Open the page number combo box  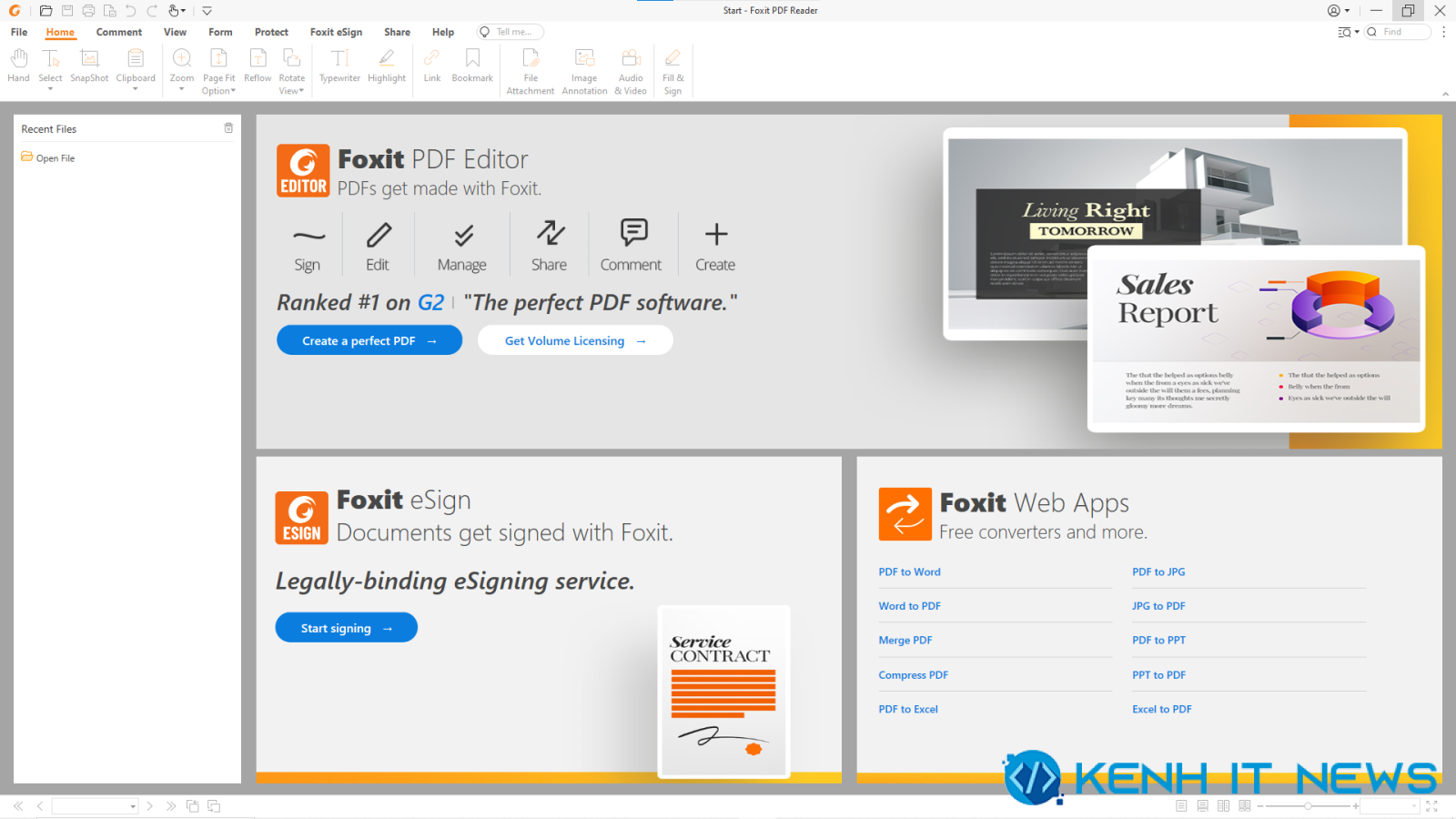coord(95,806)
